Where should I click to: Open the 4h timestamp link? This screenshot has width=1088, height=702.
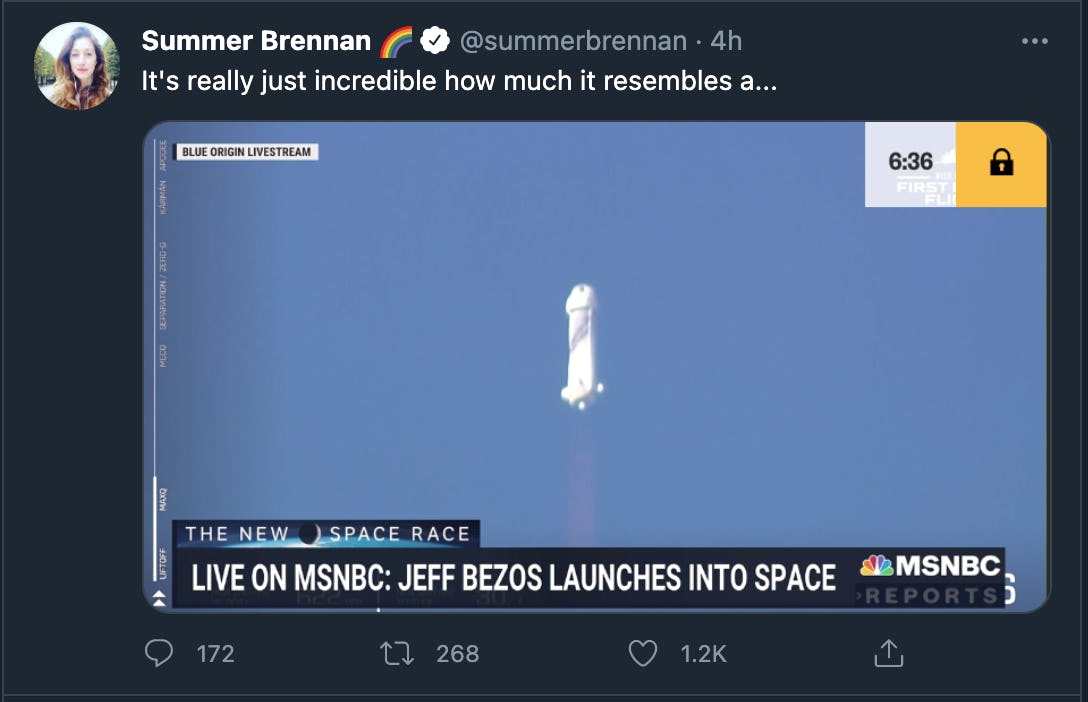pos(725,41)
